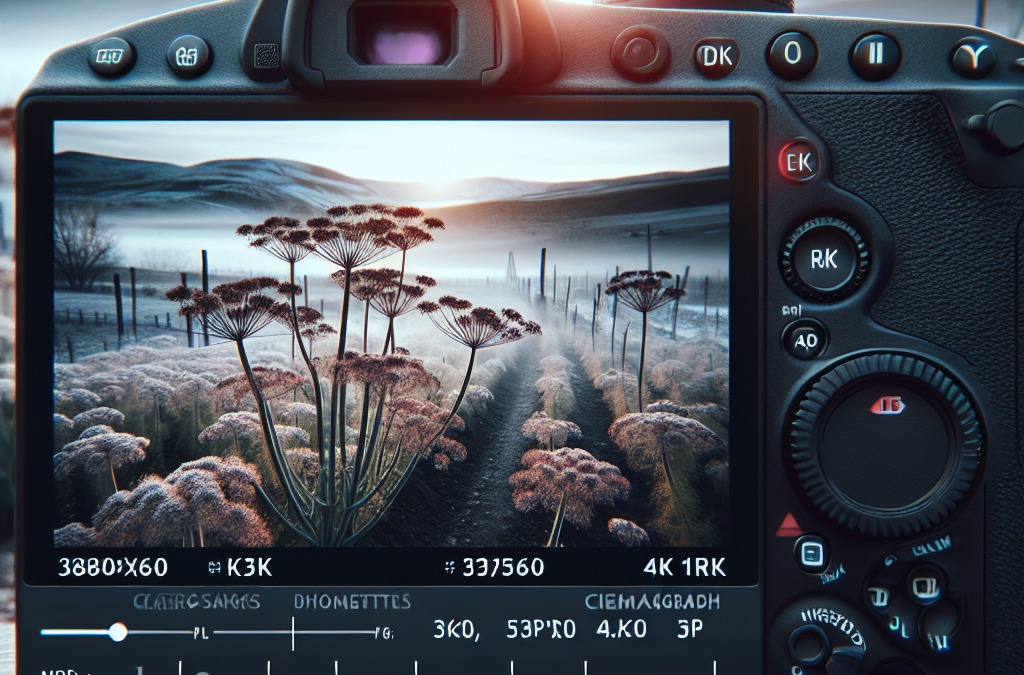Click the square E button below dial
The width and height of the screenshot is (1024, 675).
[x=812, y=554]
